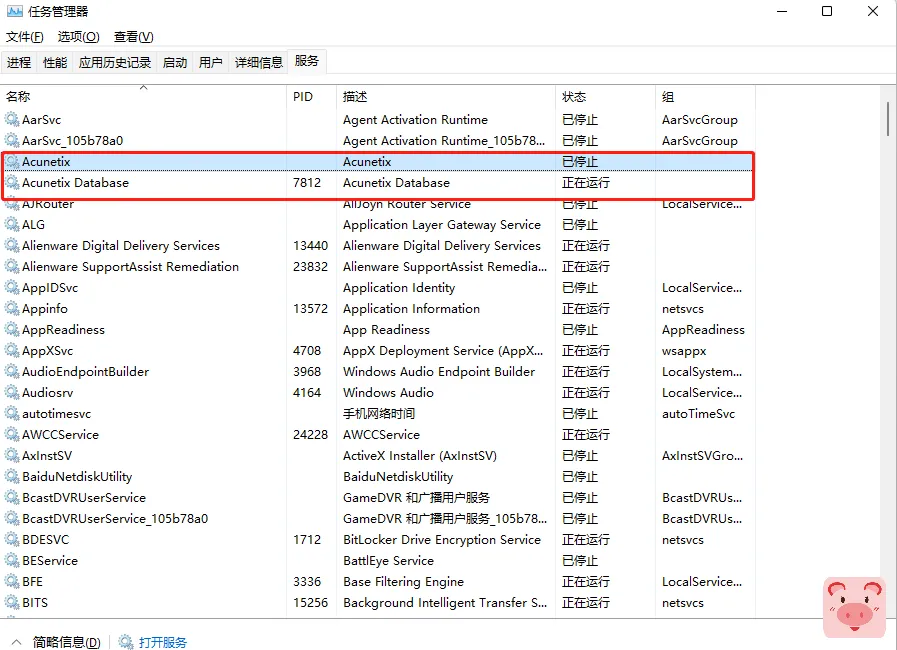Viewport: 897px width, 650px height.
Task: Sort by the 组 column header
Action: [705, 96]
